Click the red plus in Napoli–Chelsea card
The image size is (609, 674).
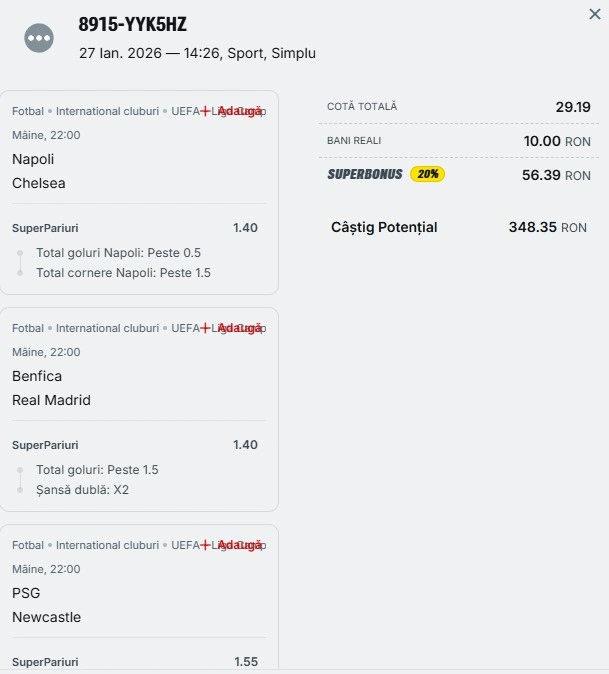(205, 111)
